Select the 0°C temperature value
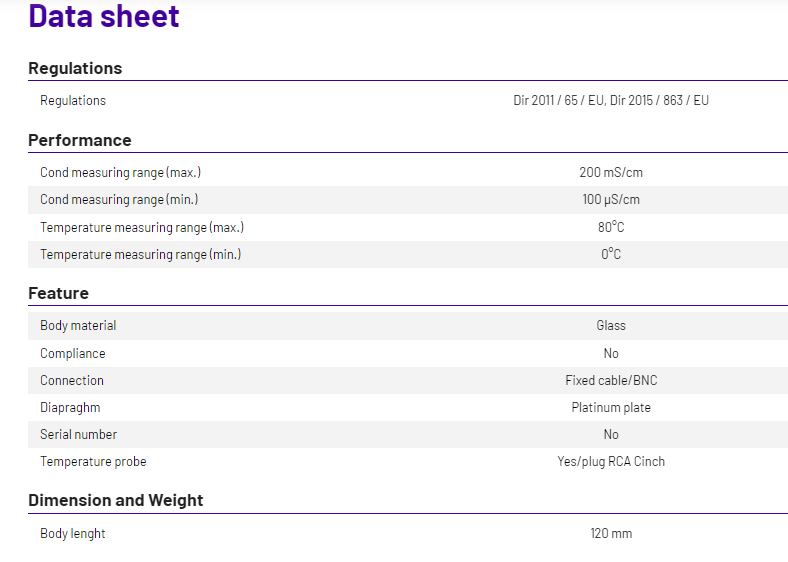 611,254
